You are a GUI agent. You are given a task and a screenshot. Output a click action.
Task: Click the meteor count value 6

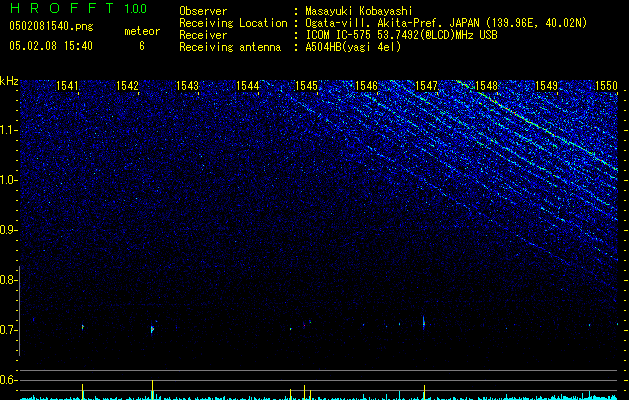point(142,46)
